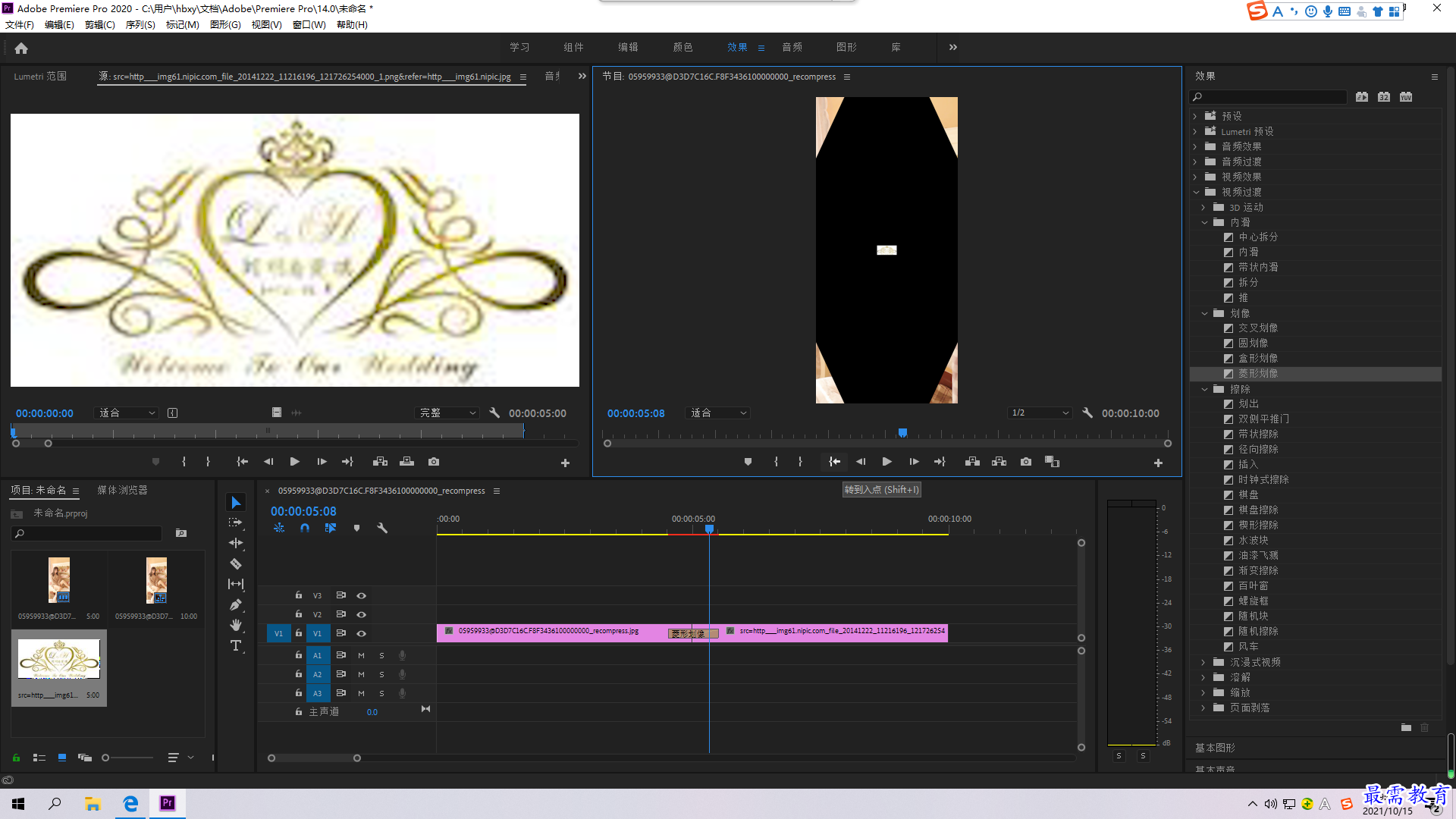
Task: Collapse the 内滑 folder
Action: tap(1204, 223)
